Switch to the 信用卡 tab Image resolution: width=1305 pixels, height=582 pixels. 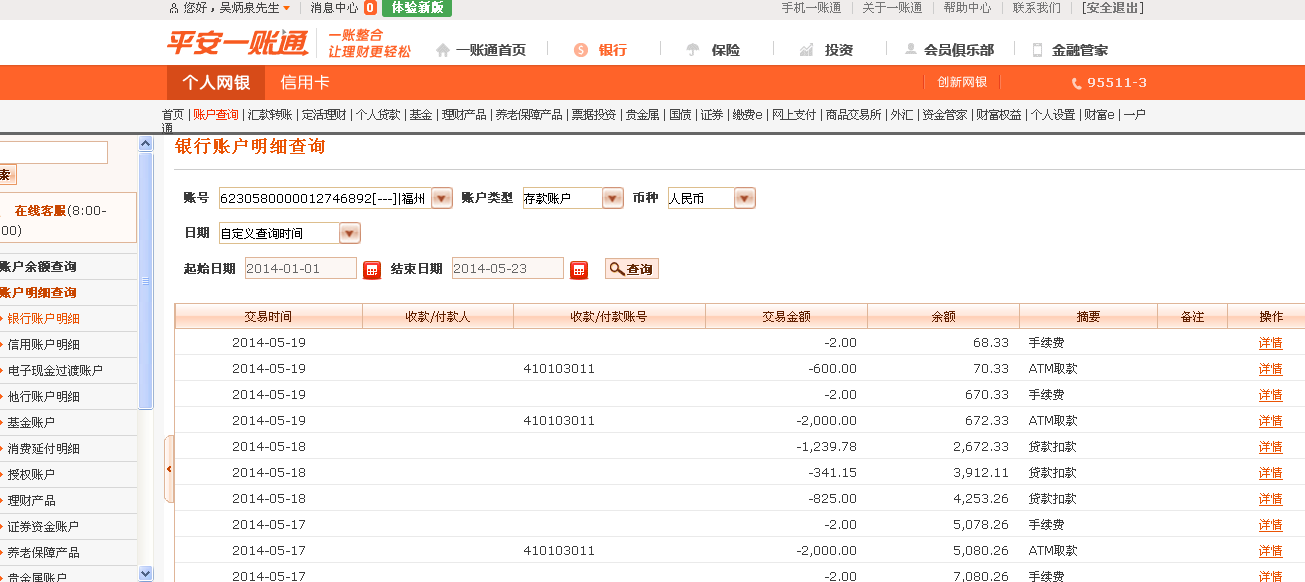click(x=305, y=82)
